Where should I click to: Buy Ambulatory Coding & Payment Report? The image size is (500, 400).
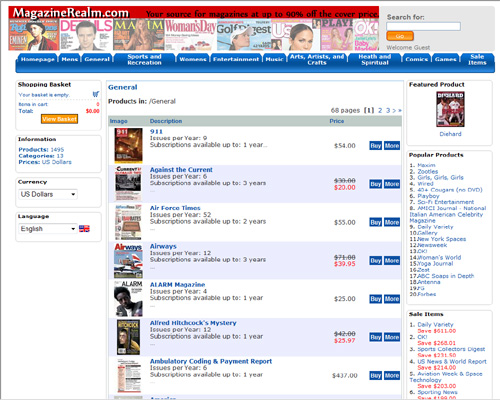(375, 376)
